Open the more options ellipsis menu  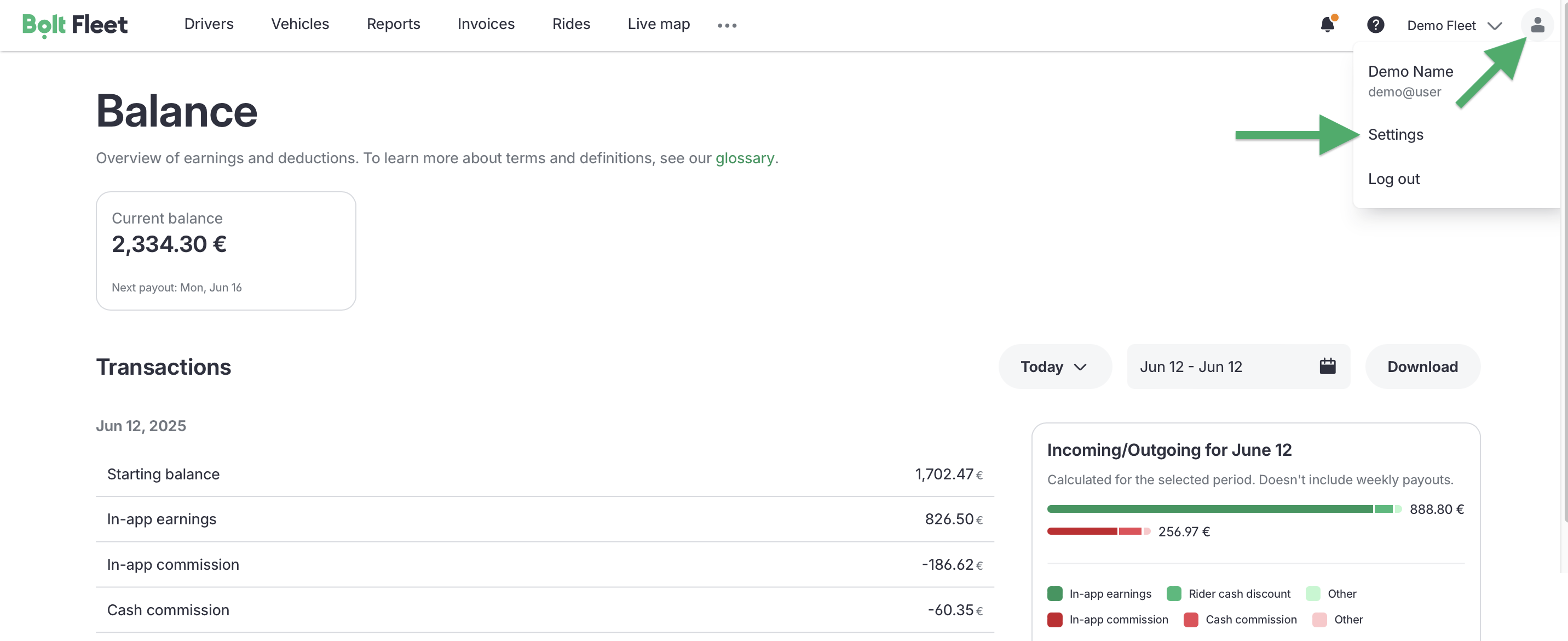point(727,25)
